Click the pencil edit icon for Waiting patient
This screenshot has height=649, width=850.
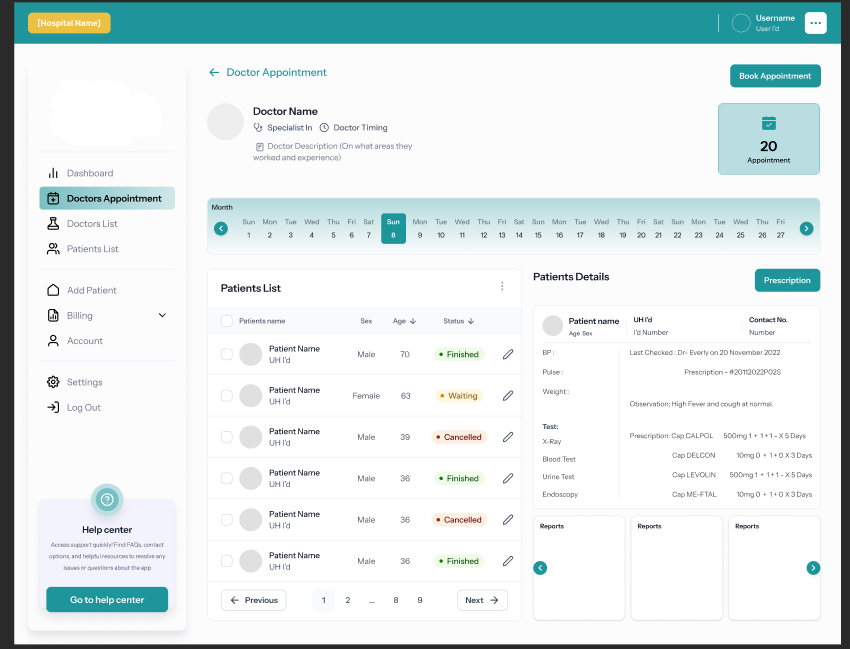(508, 396)
